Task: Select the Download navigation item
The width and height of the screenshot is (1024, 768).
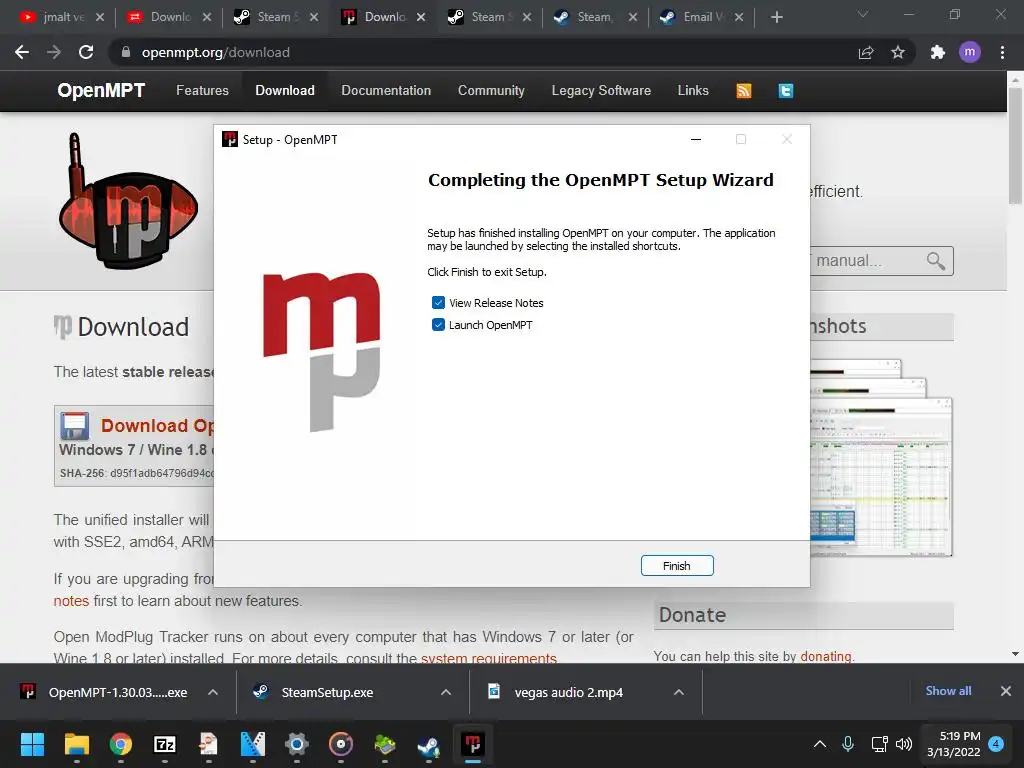Action: tap(285, 90)
